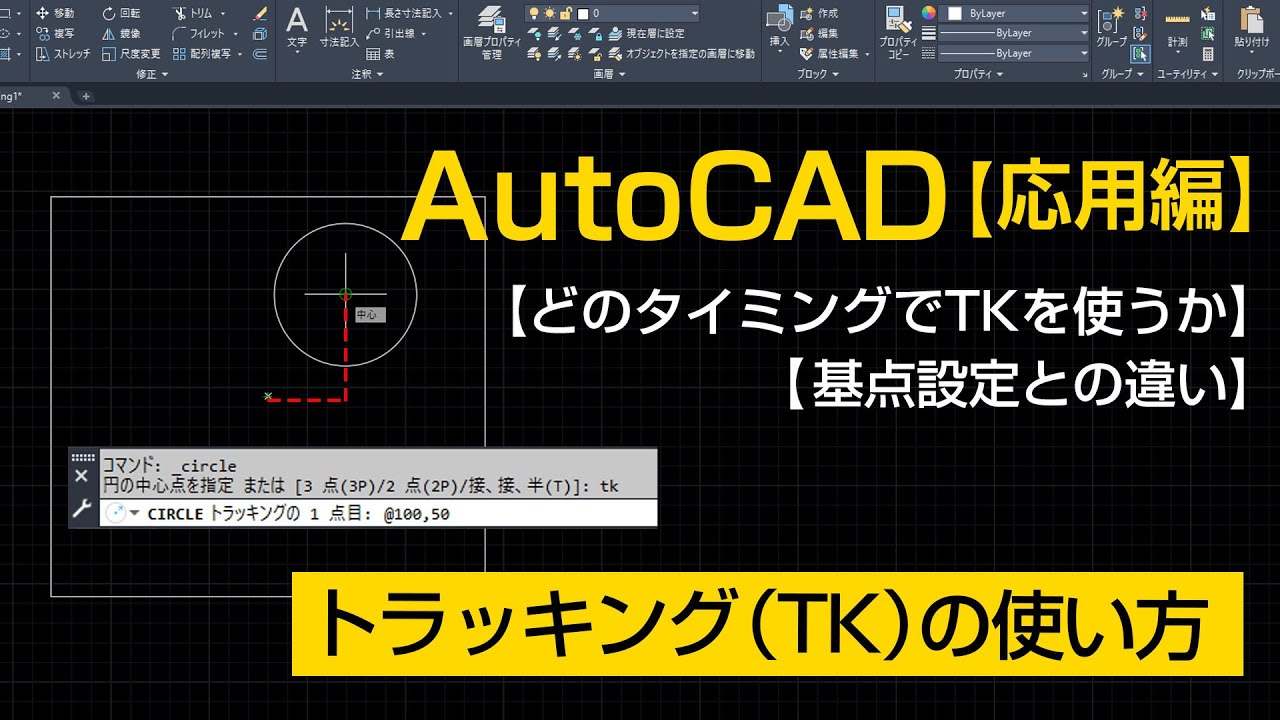
Task: Open the Text (文字) tool
Action: tap(297, 29)
